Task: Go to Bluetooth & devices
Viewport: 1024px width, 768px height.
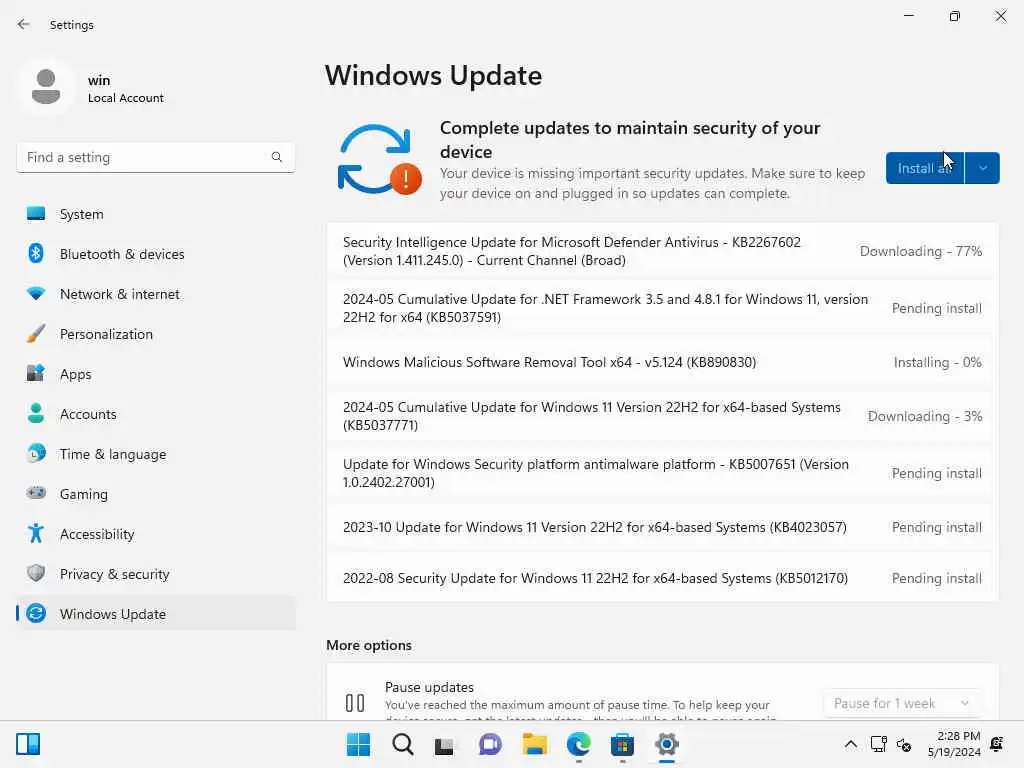Action: [155, 253]
